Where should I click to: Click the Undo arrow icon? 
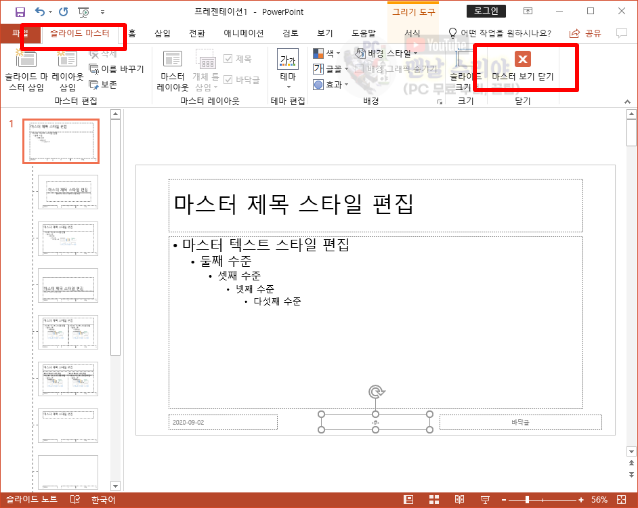tap(39, 11)
